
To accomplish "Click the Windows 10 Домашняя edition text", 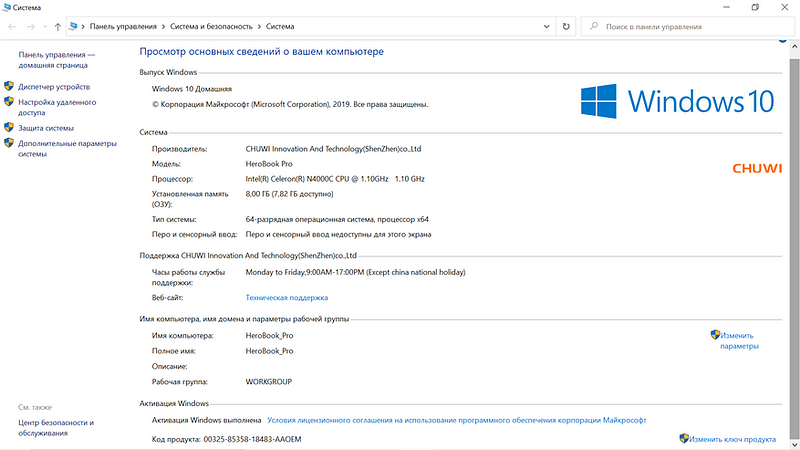I will coord(192,89).
